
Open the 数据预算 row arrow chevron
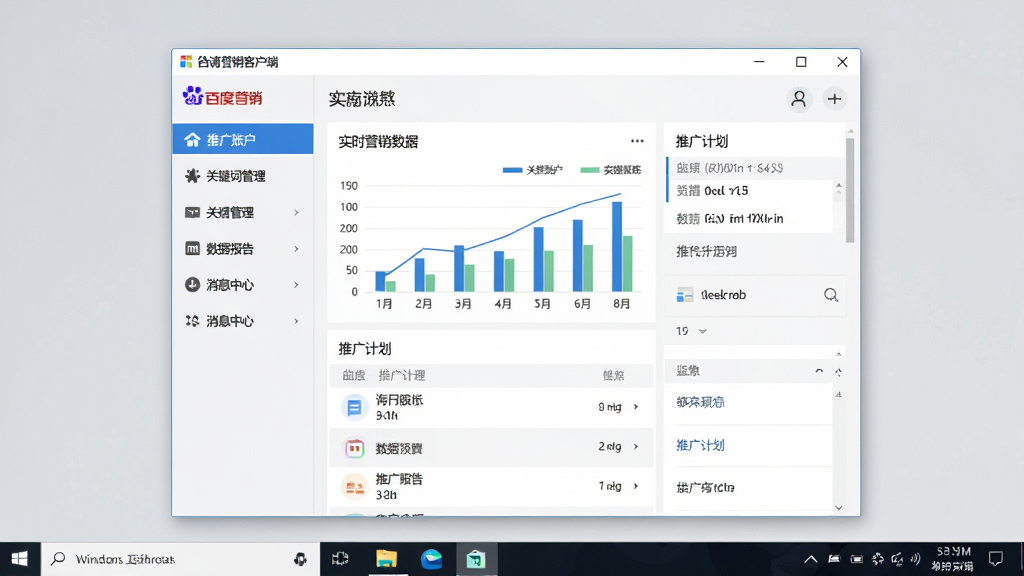(636, 447)
